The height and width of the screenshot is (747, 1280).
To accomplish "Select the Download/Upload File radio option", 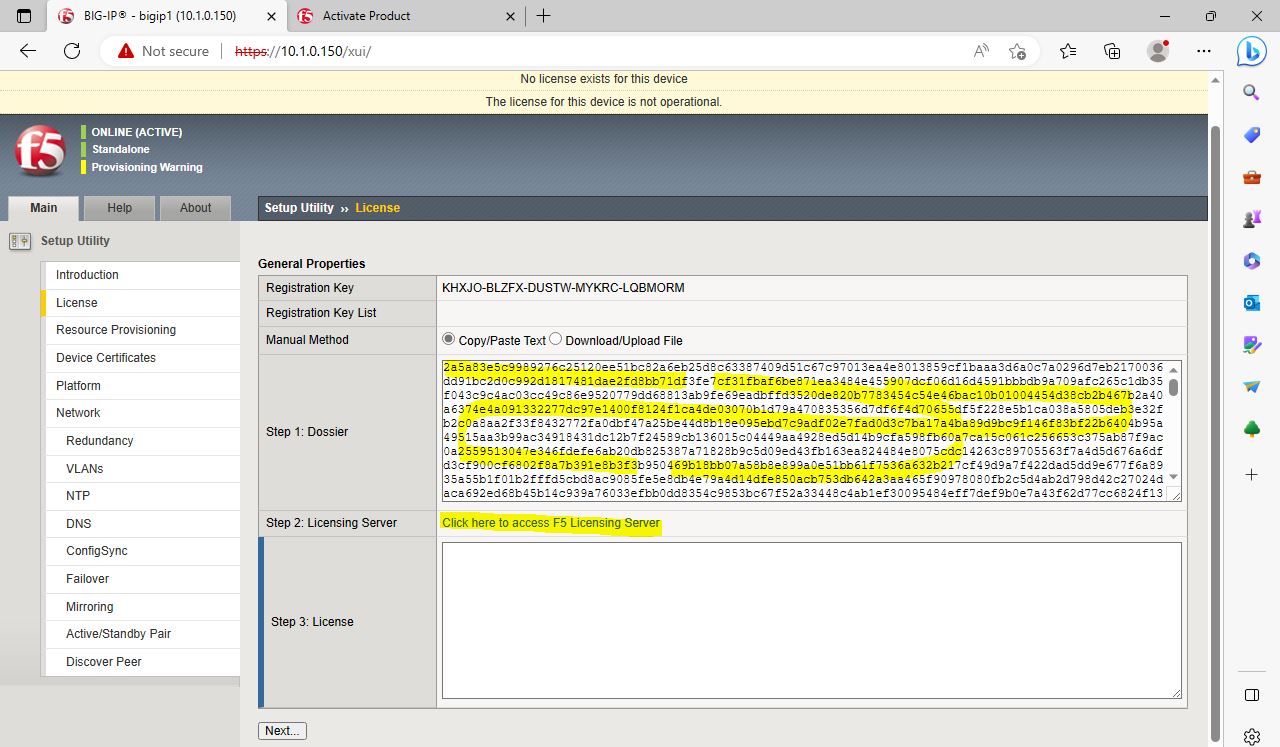I will tap(555, 339).
